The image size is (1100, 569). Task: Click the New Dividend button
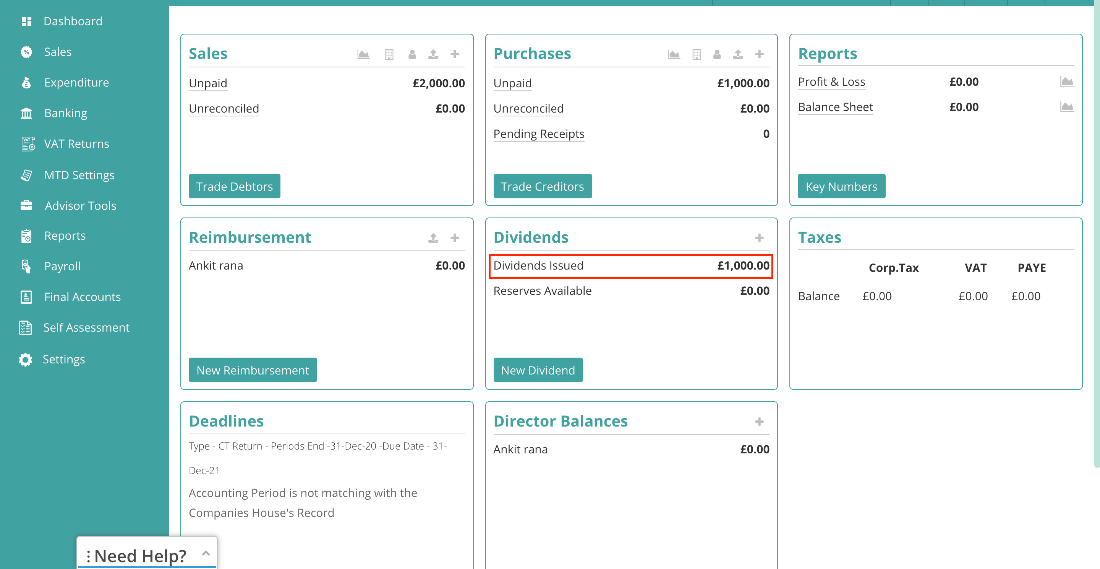click(538, 370)
